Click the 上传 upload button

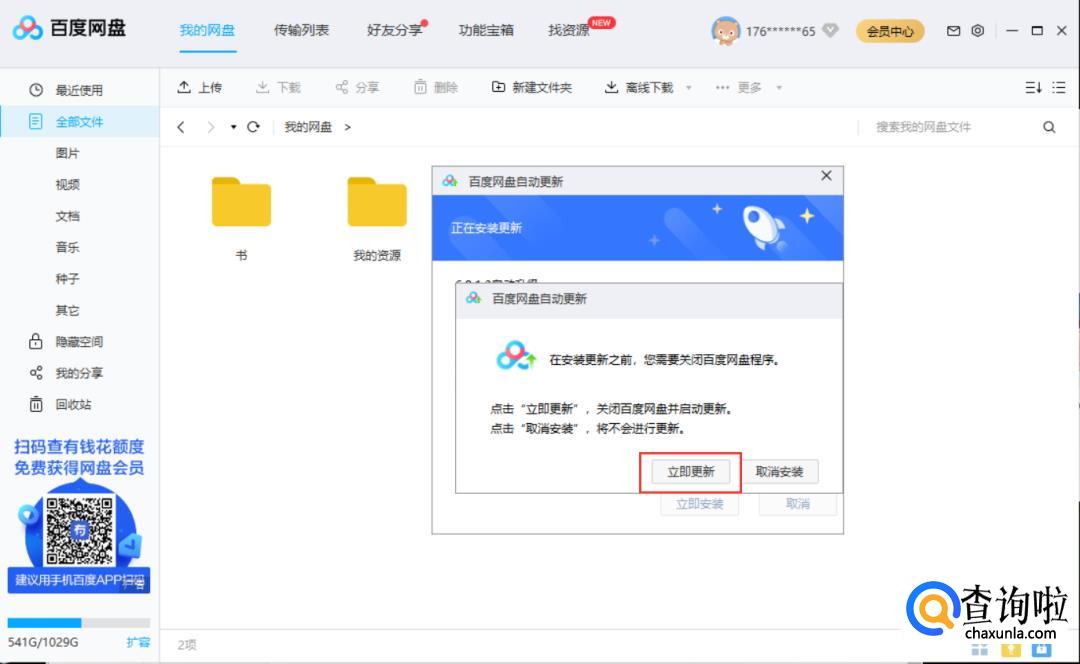[200, 87]
